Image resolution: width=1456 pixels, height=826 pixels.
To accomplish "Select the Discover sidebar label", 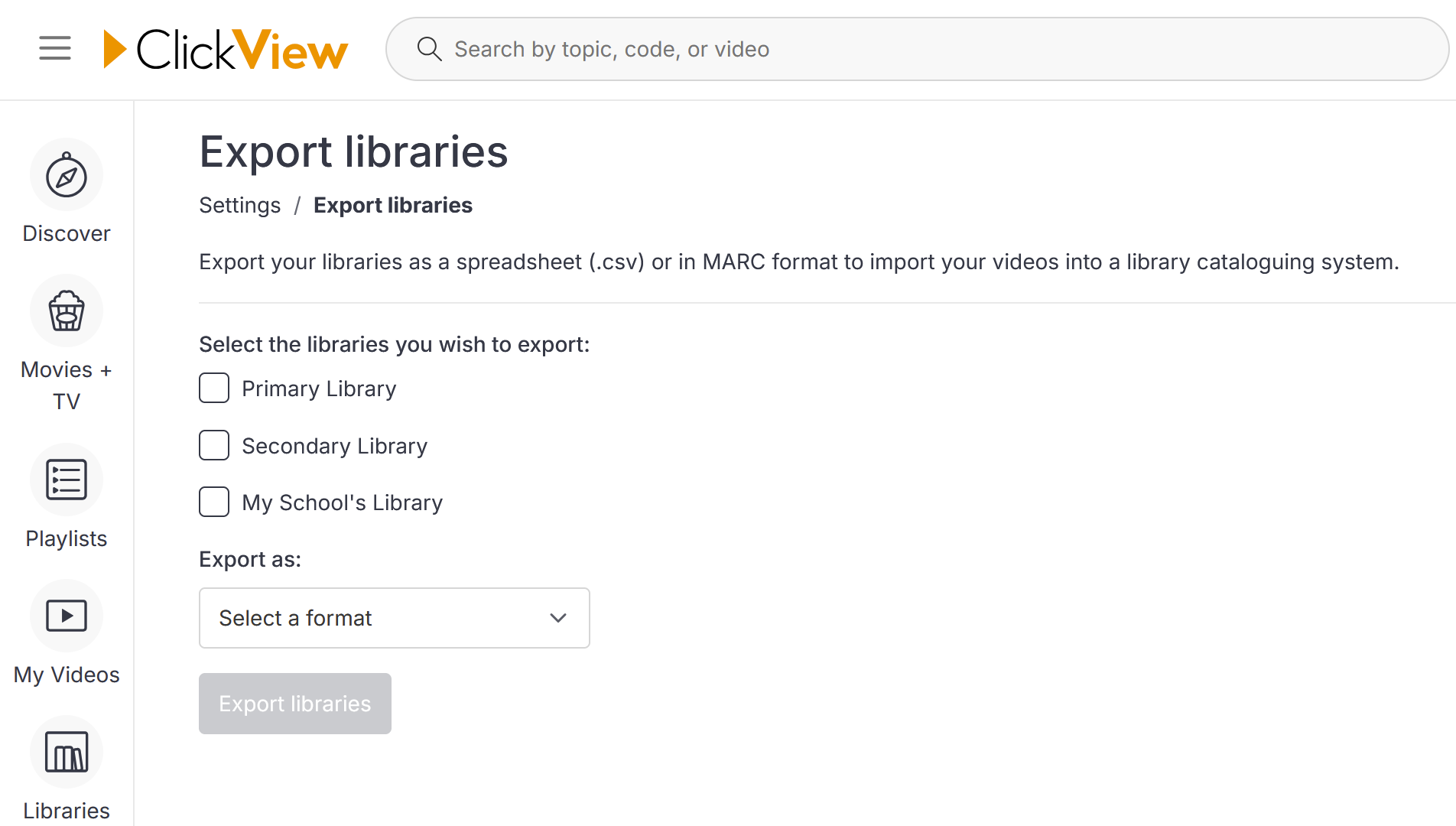I will pos(67,233).
